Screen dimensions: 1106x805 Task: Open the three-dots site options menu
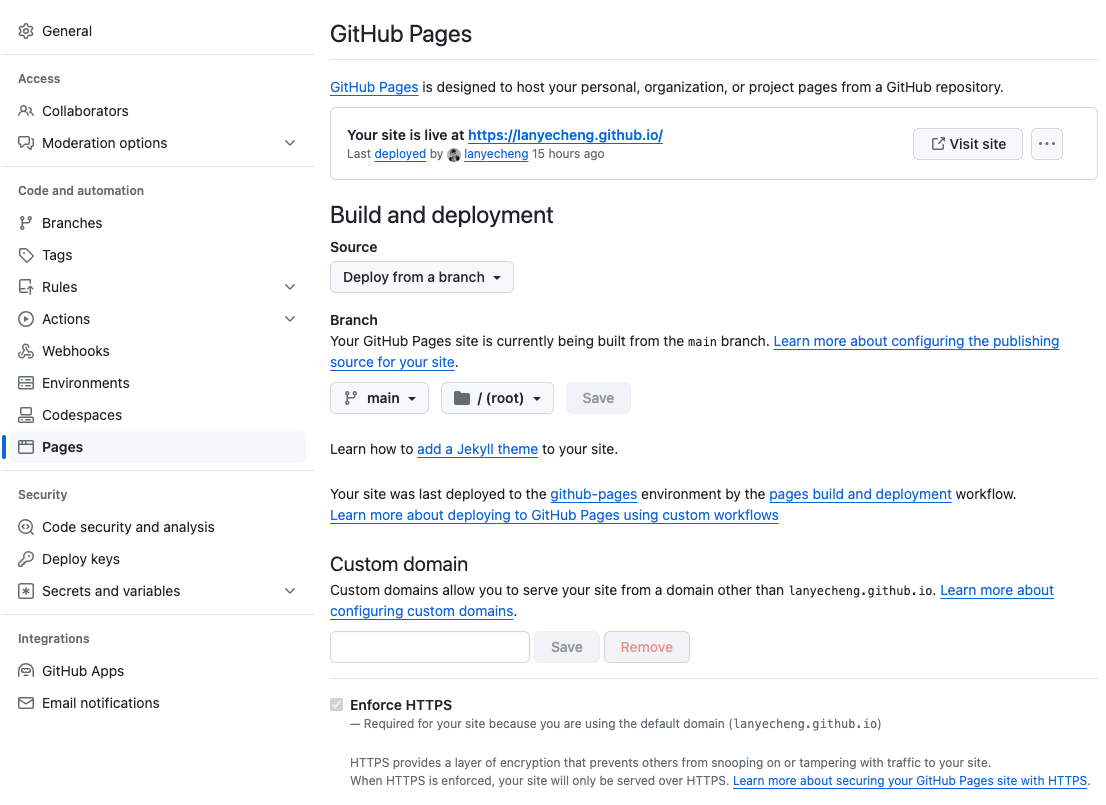(x=1047, y=144)
